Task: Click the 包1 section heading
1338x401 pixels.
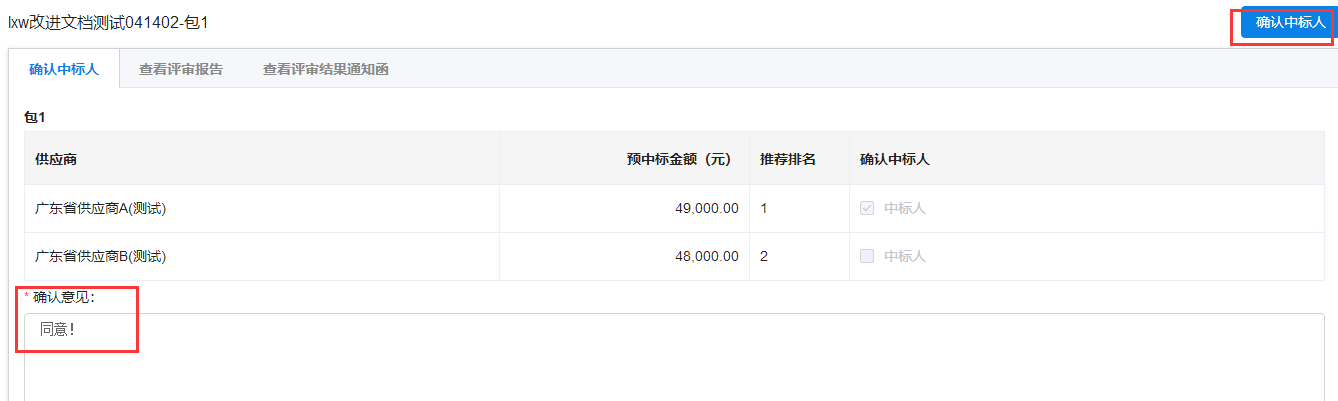Action: tap(35, 117)
